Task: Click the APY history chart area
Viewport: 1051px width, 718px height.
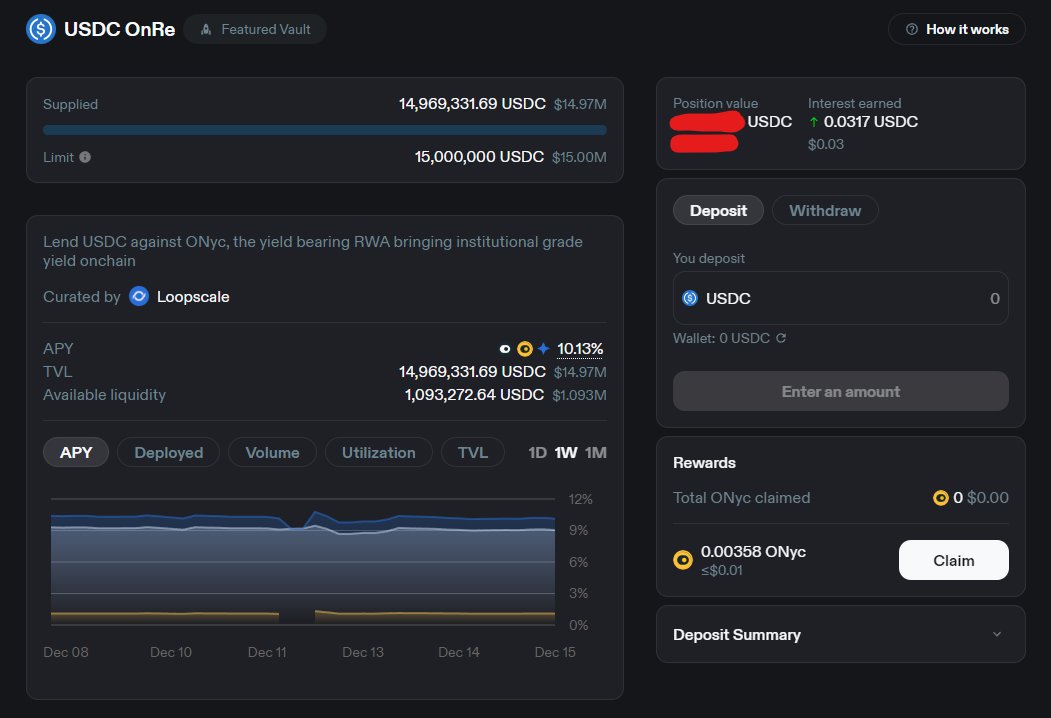Action: [x=303, y=562]
